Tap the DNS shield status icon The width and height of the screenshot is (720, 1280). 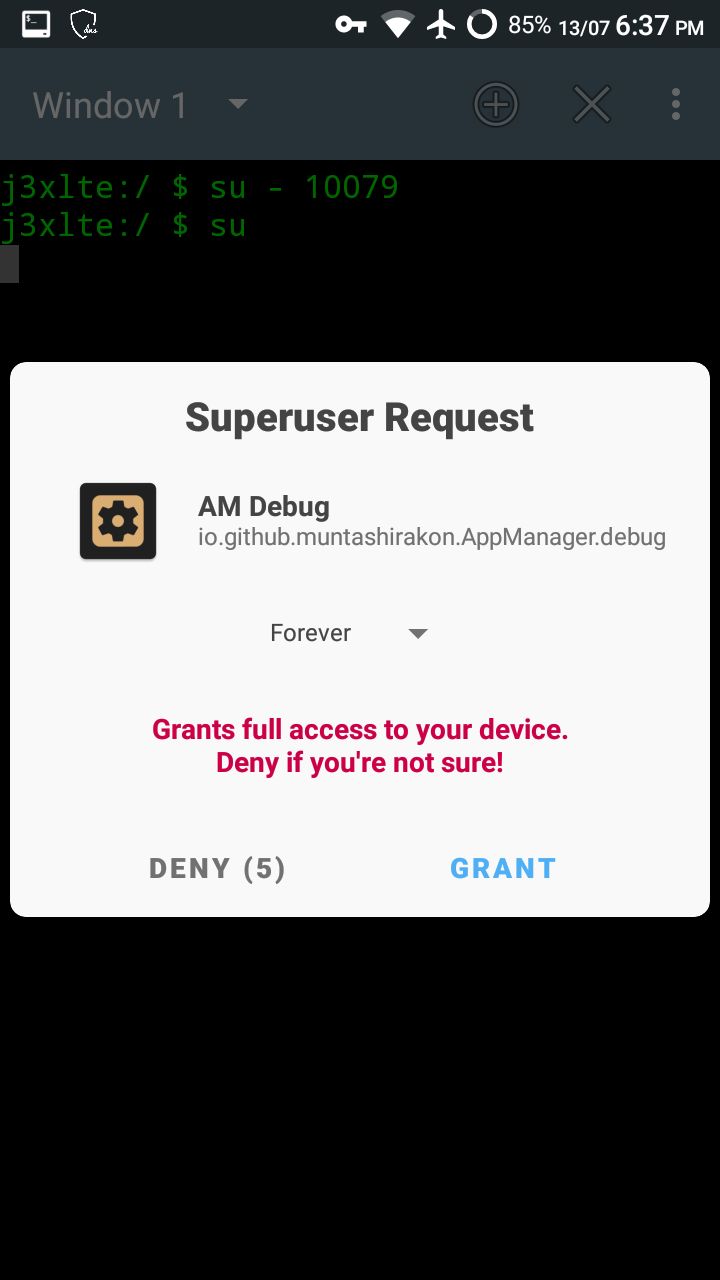coord(84,24)
